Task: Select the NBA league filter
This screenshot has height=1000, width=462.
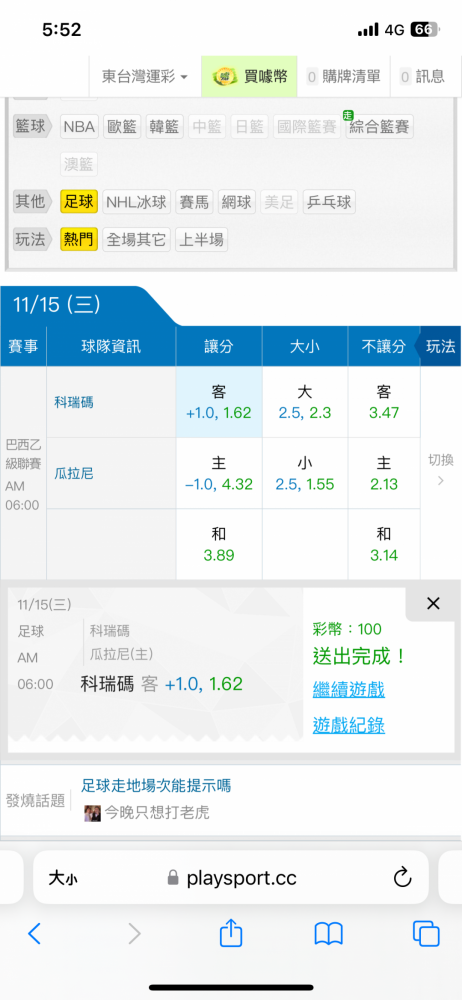Action: coord(79,127)
